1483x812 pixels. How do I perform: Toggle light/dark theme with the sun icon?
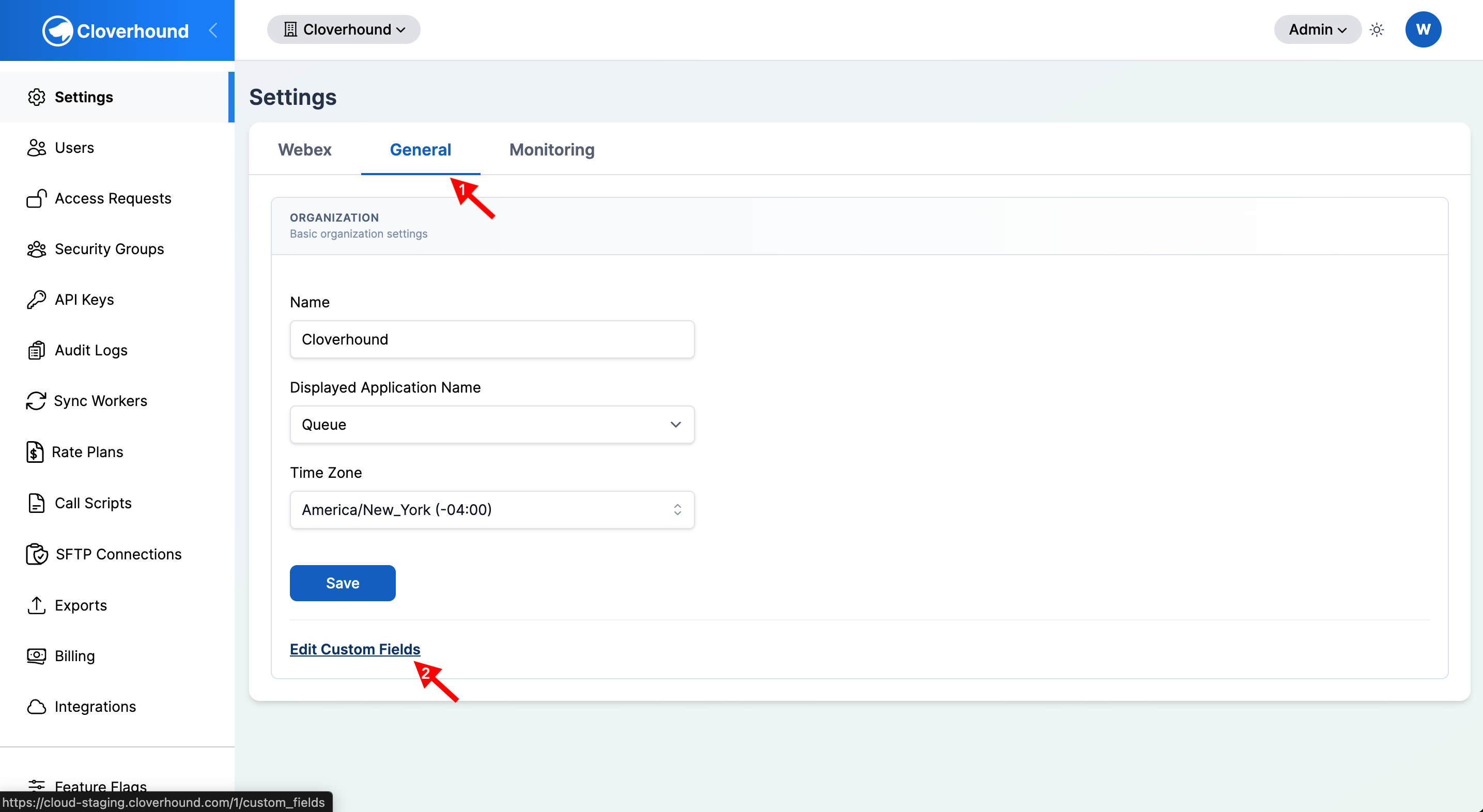click(1377, 29)
